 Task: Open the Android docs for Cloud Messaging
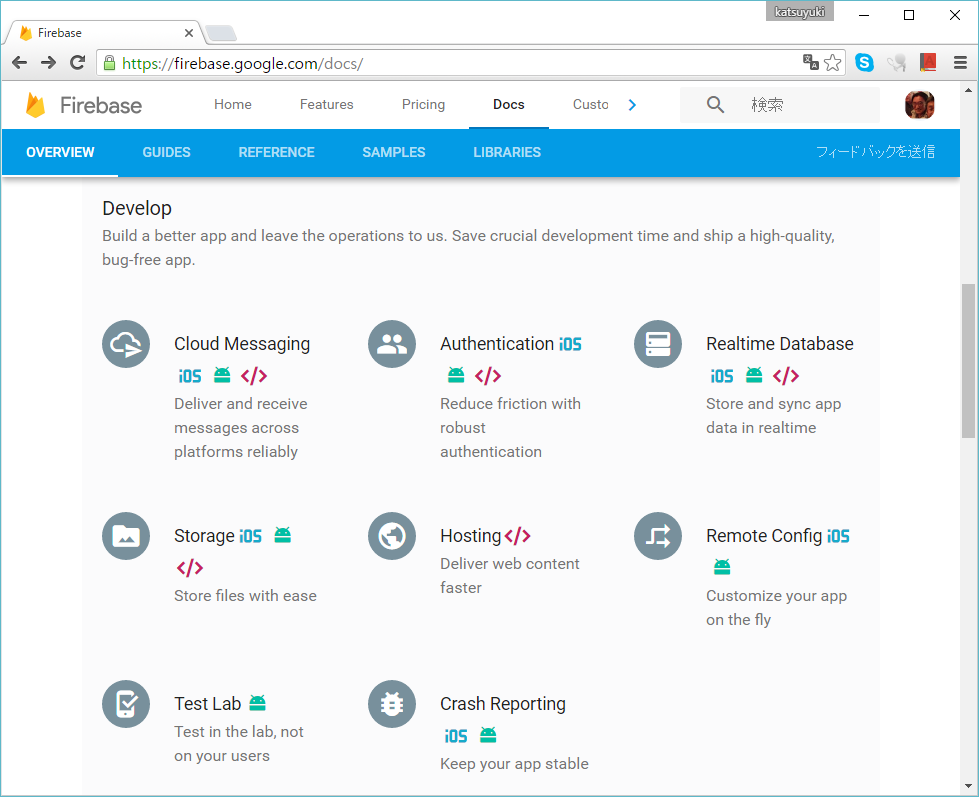[x=222, y=375]
